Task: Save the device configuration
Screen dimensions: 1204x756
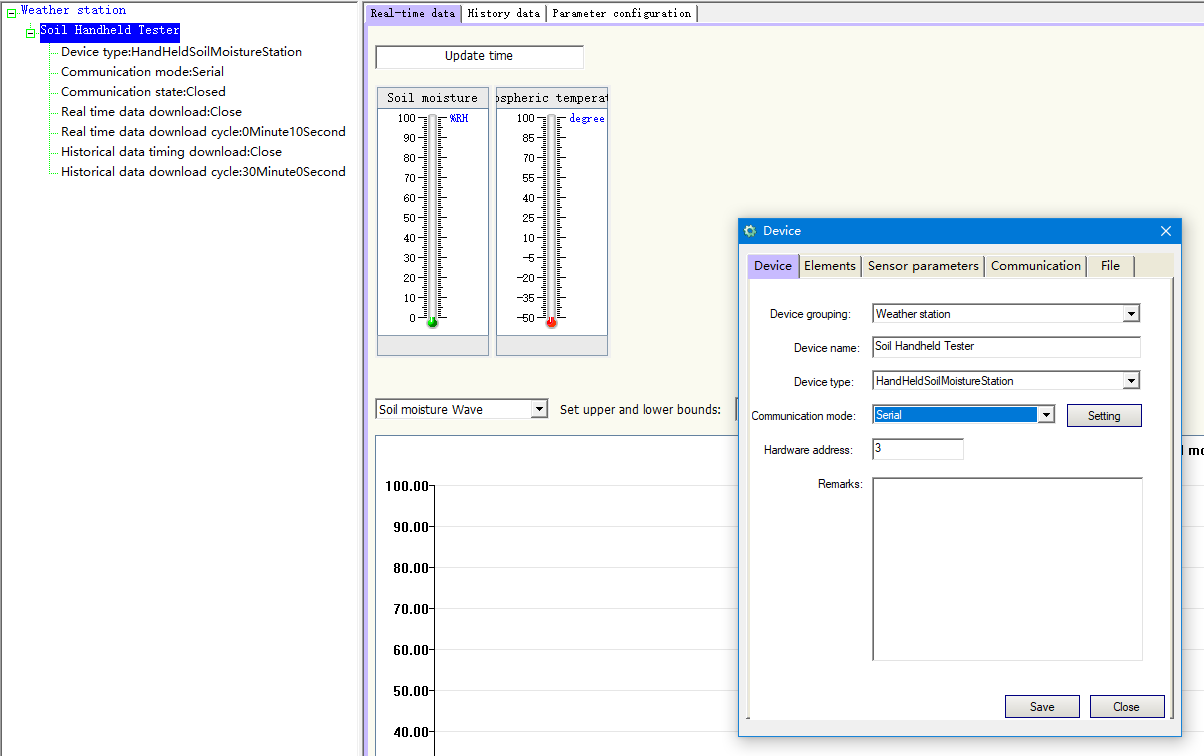Action: 1042,706
